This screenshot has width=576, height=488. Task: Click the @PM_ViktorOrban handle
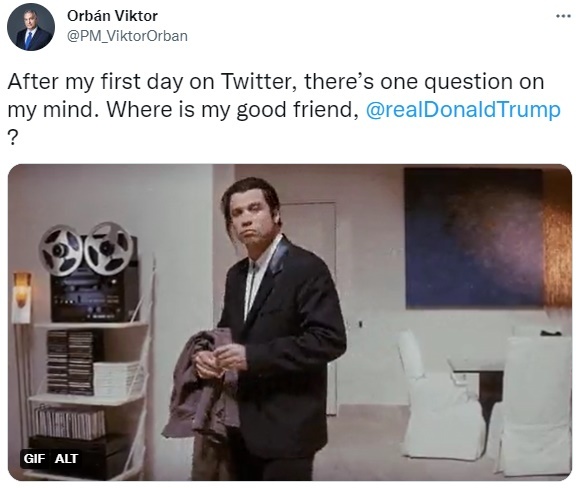click(127, 36)
